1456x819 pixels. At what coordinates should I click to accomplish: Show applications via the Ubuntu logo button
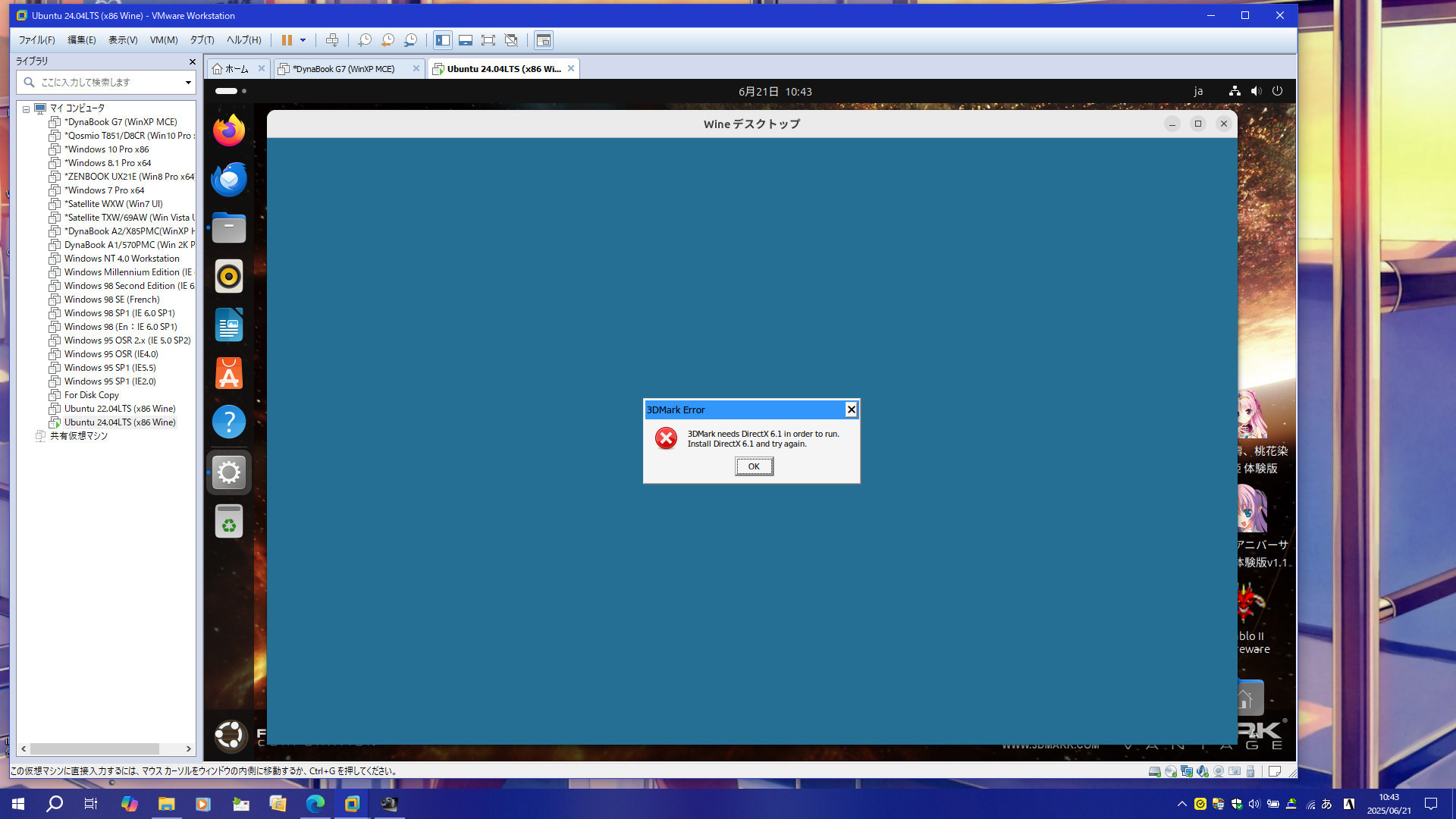pos(230,735)
